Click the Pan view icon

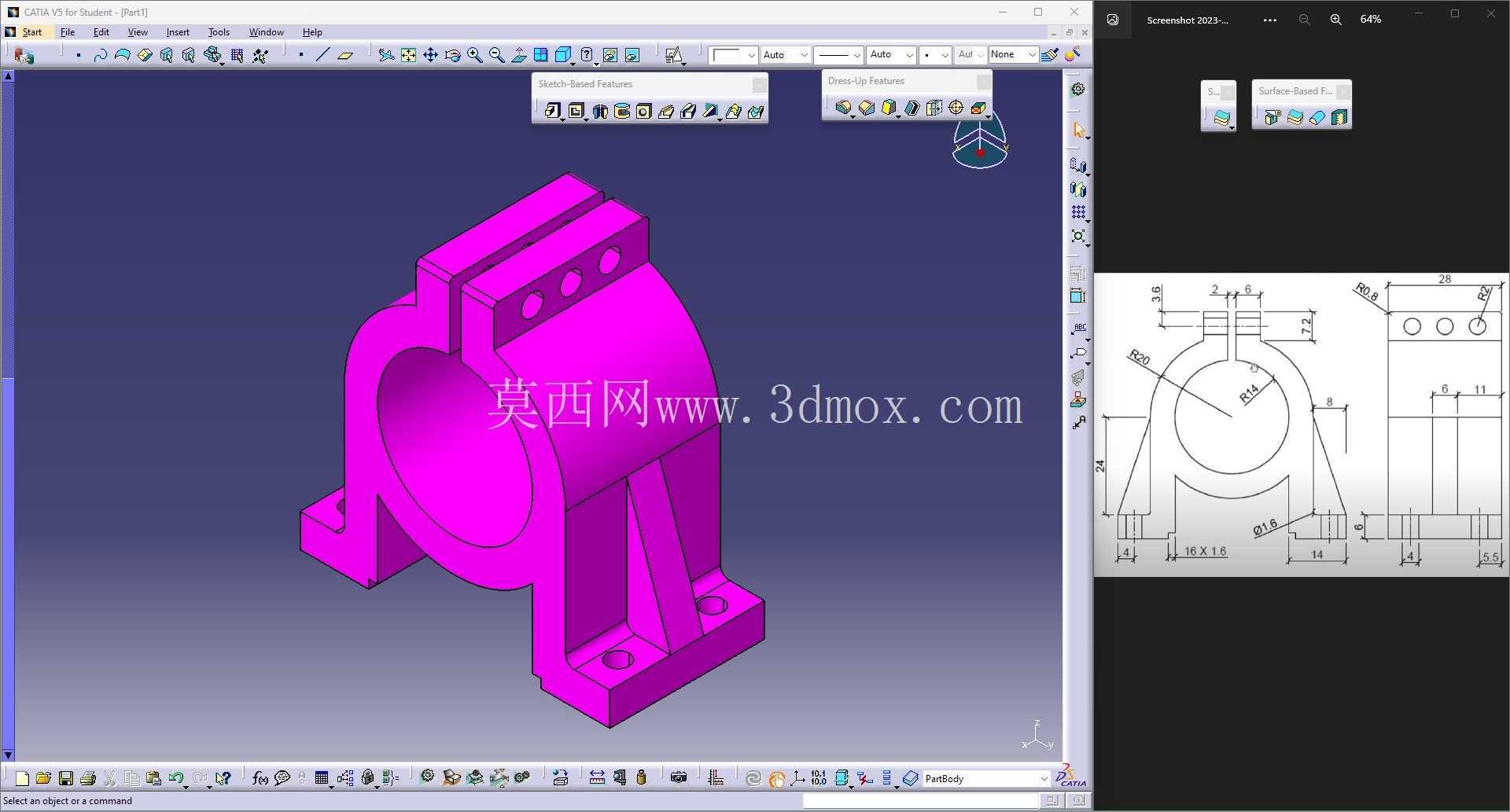430,54
